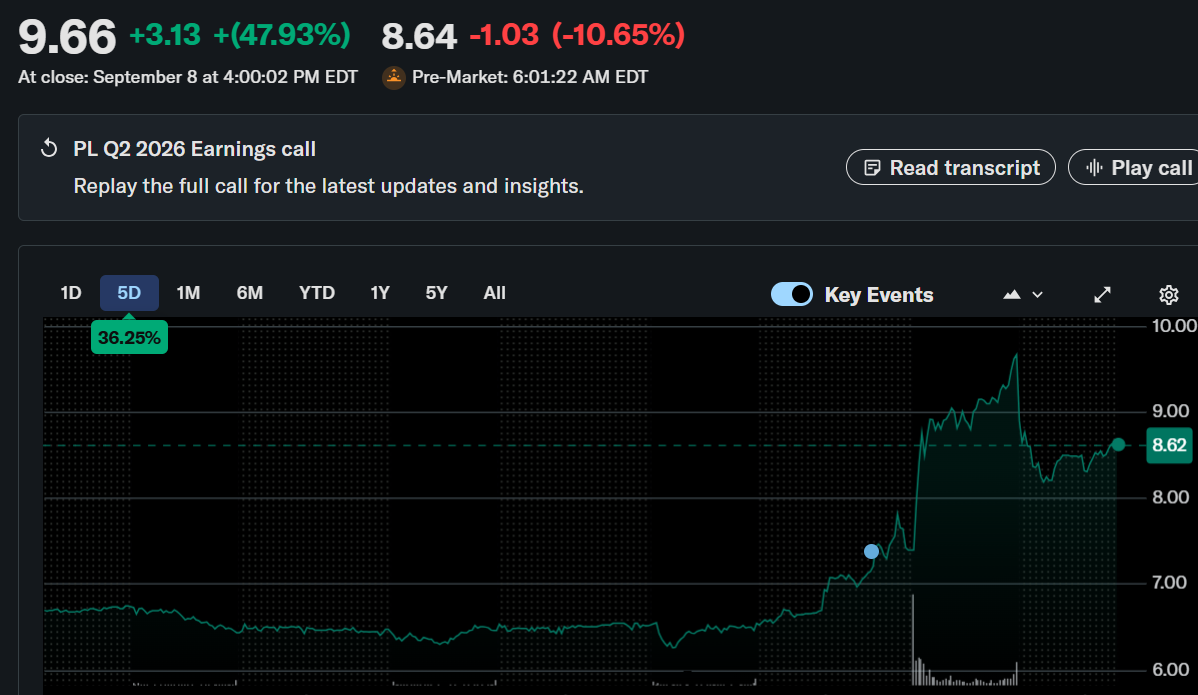The image size is (1198, 695).
Task: Click the pre-market sunrise icon
Action: click(393, 77)
